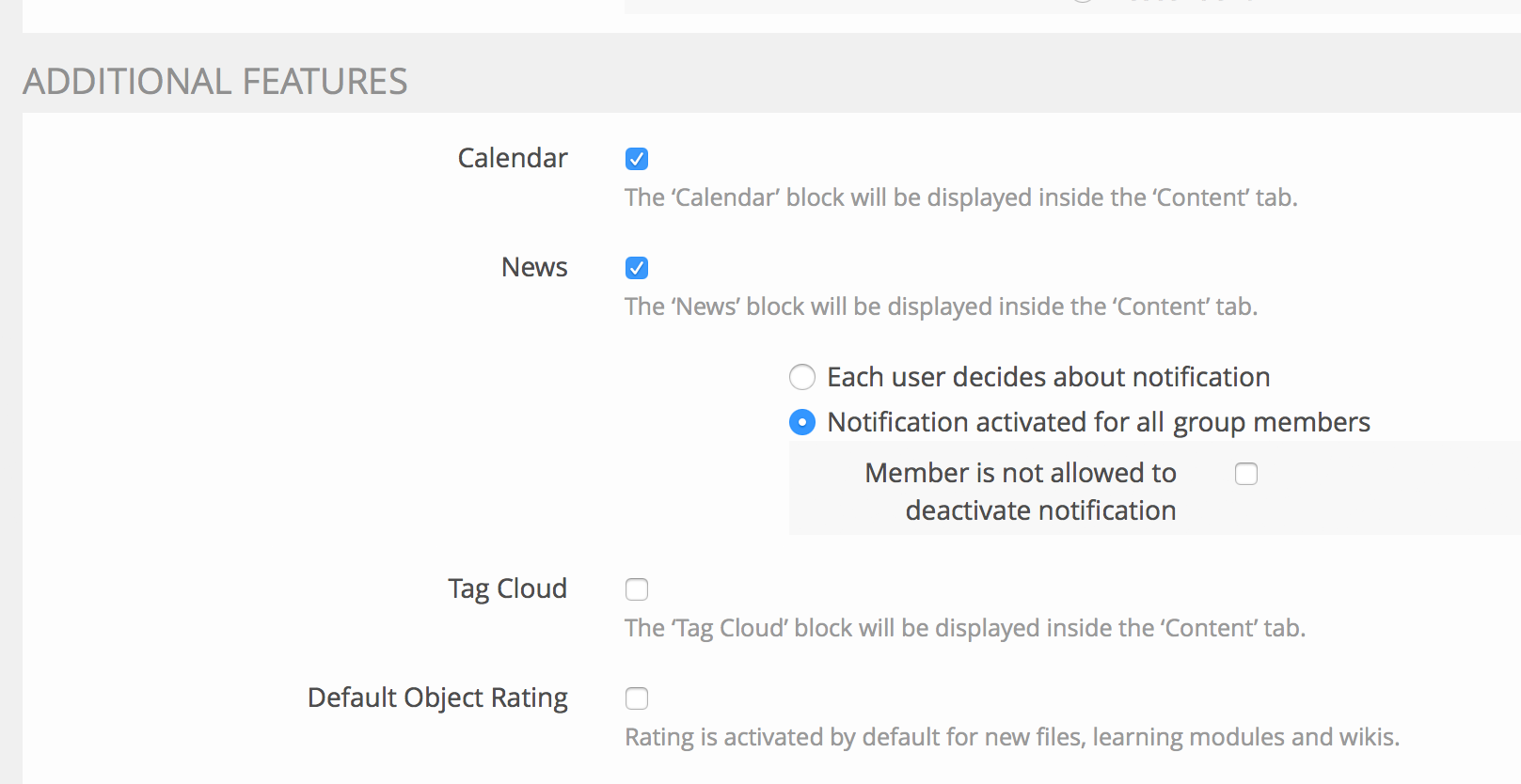Click the Tag Cloud block description text
The image size is (1521, 784).
coord(964,628)
